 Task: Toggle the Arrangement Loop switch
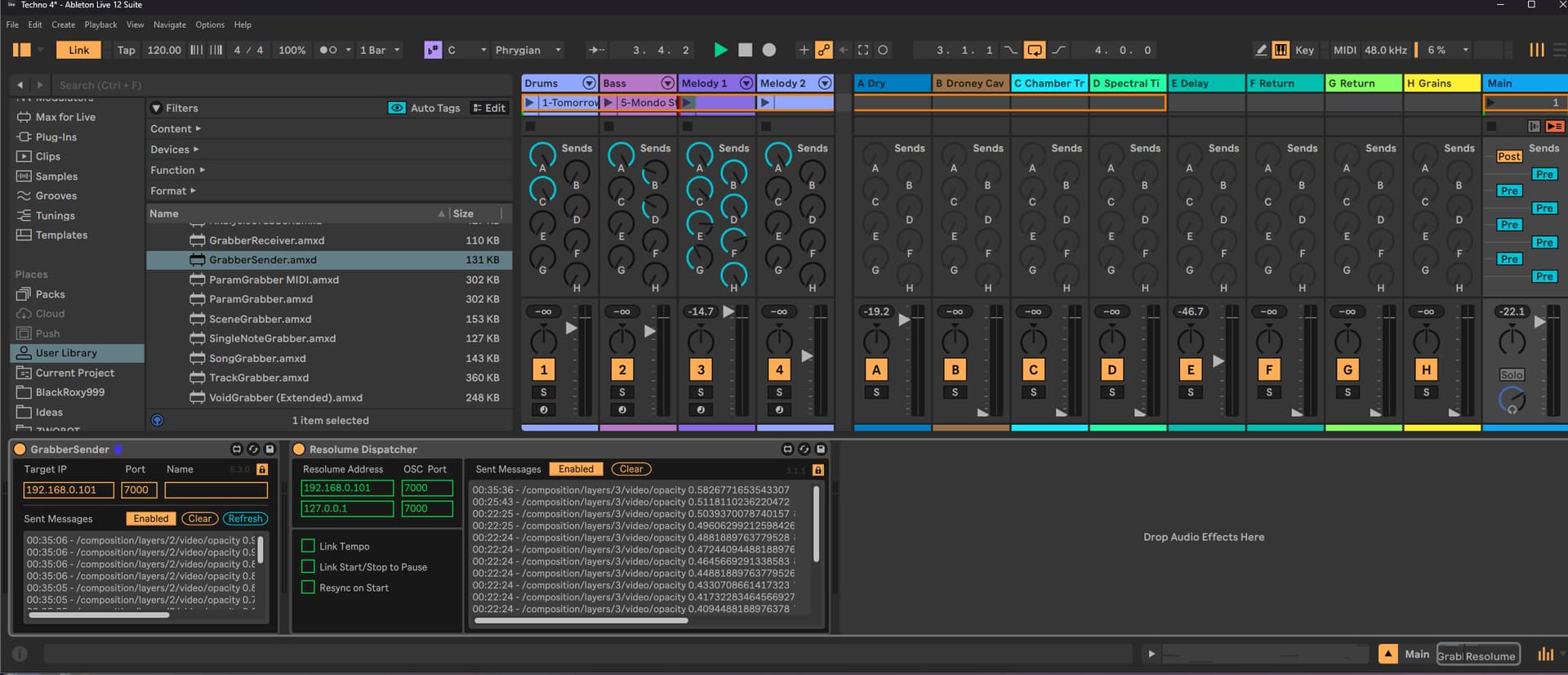(1035, 50)
